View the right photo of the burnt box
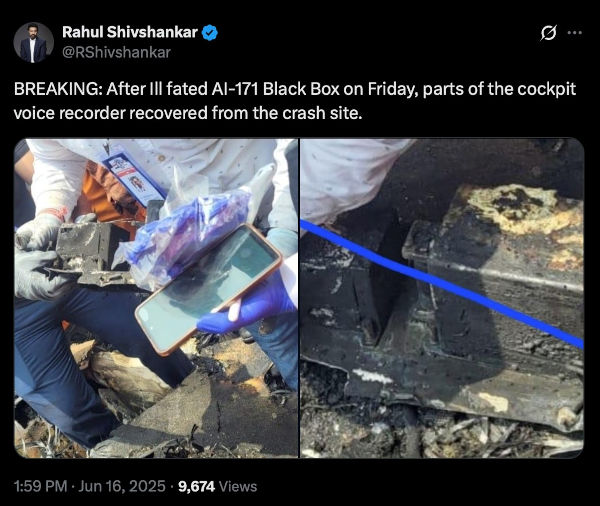Image resolution: width=600 pixels, height=506 pixels. 442,298
